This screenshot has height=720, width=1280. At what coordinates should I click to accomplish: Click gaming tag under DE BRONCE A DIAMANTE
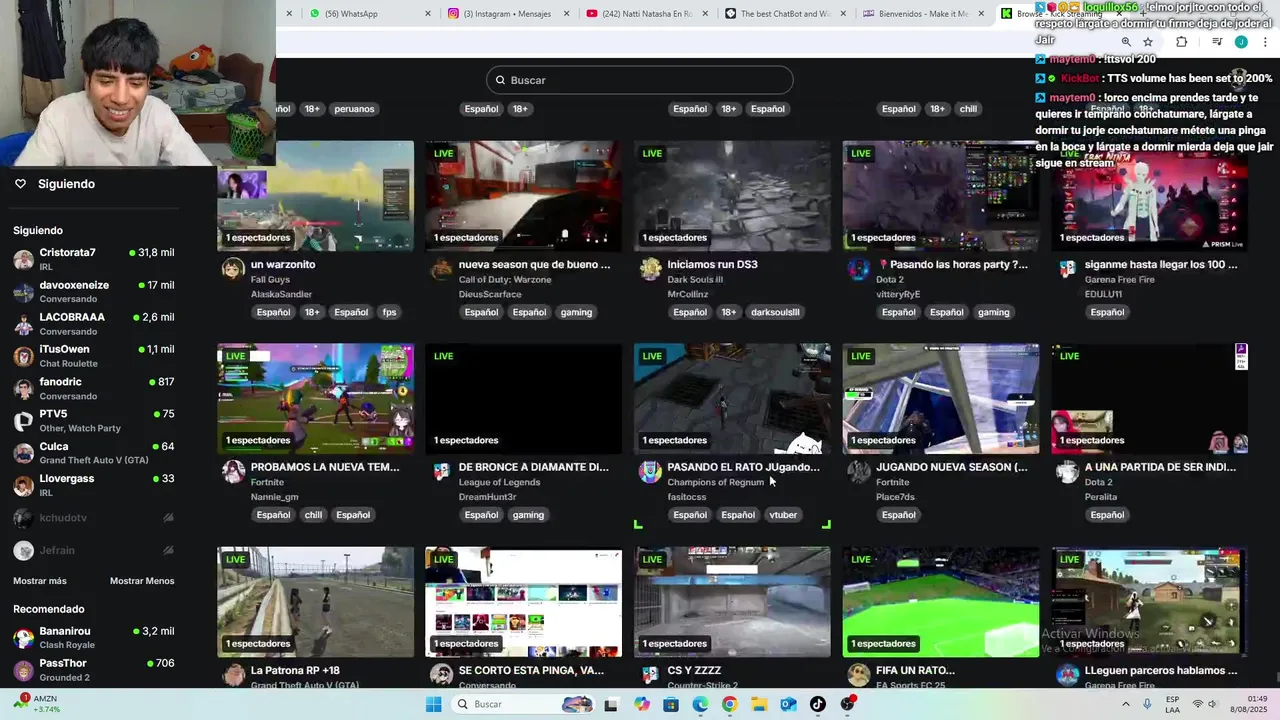[x=528, y=515]
